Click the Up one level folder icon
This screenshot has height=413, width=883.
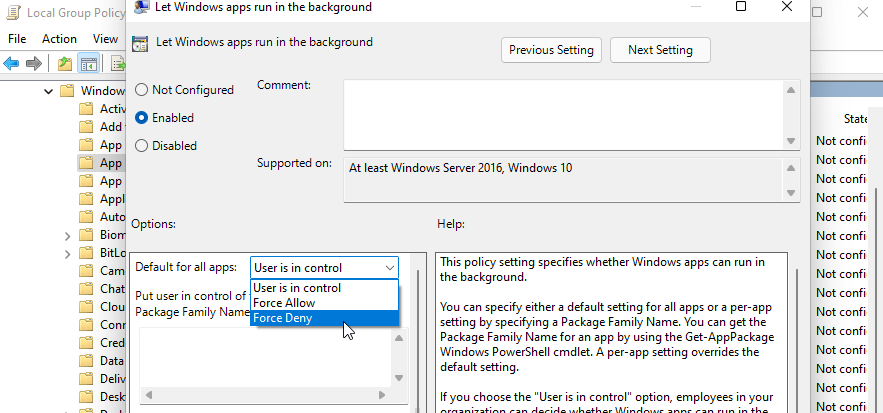point(65,64)
